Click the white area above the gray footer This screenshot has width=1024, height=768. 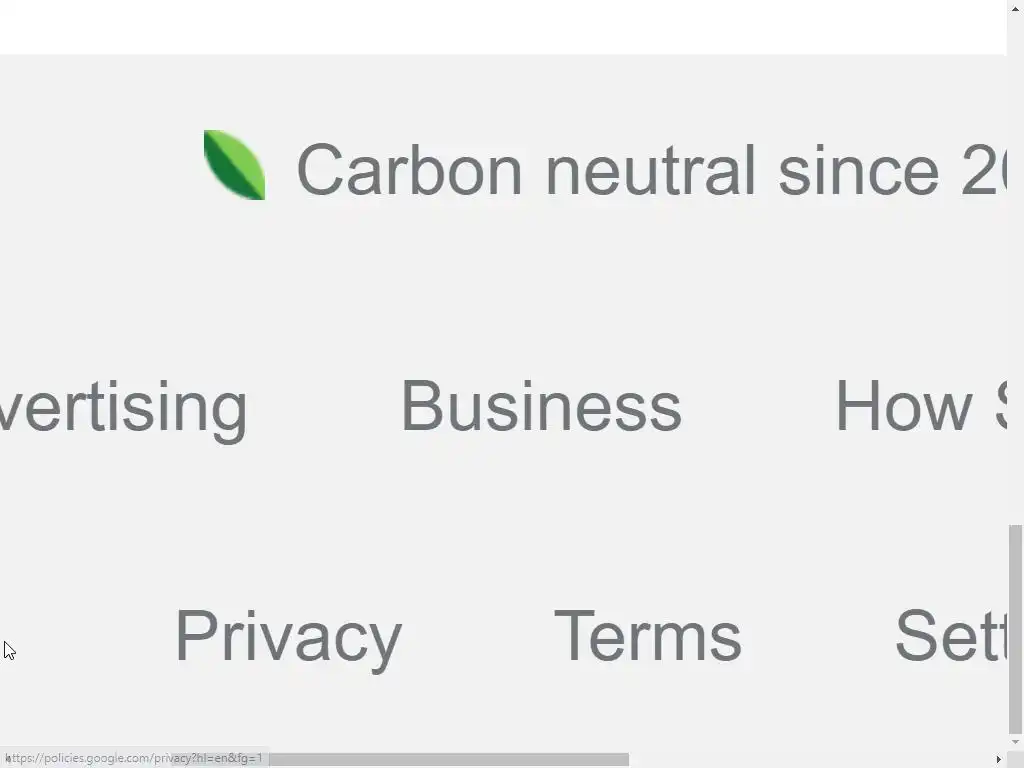pyautogui.click(x=500, y=26)
